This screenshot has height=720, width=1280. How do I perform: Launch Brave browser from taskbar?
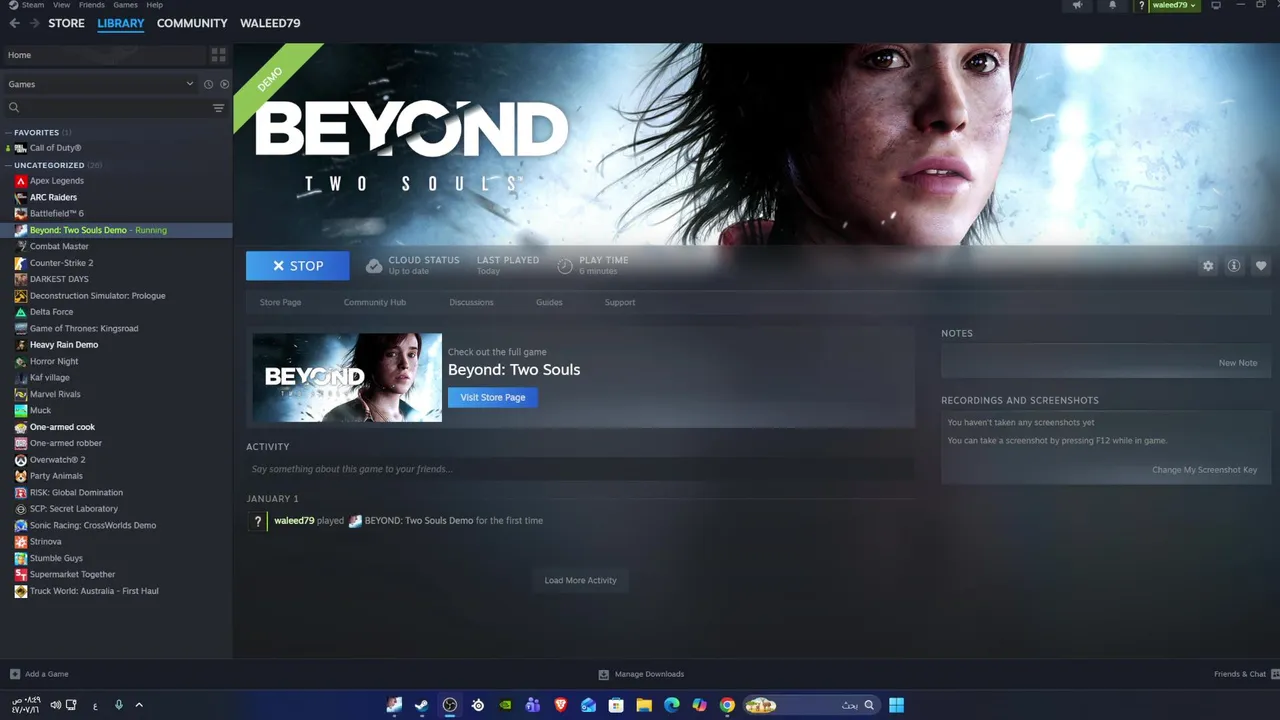tap(561, 705)
